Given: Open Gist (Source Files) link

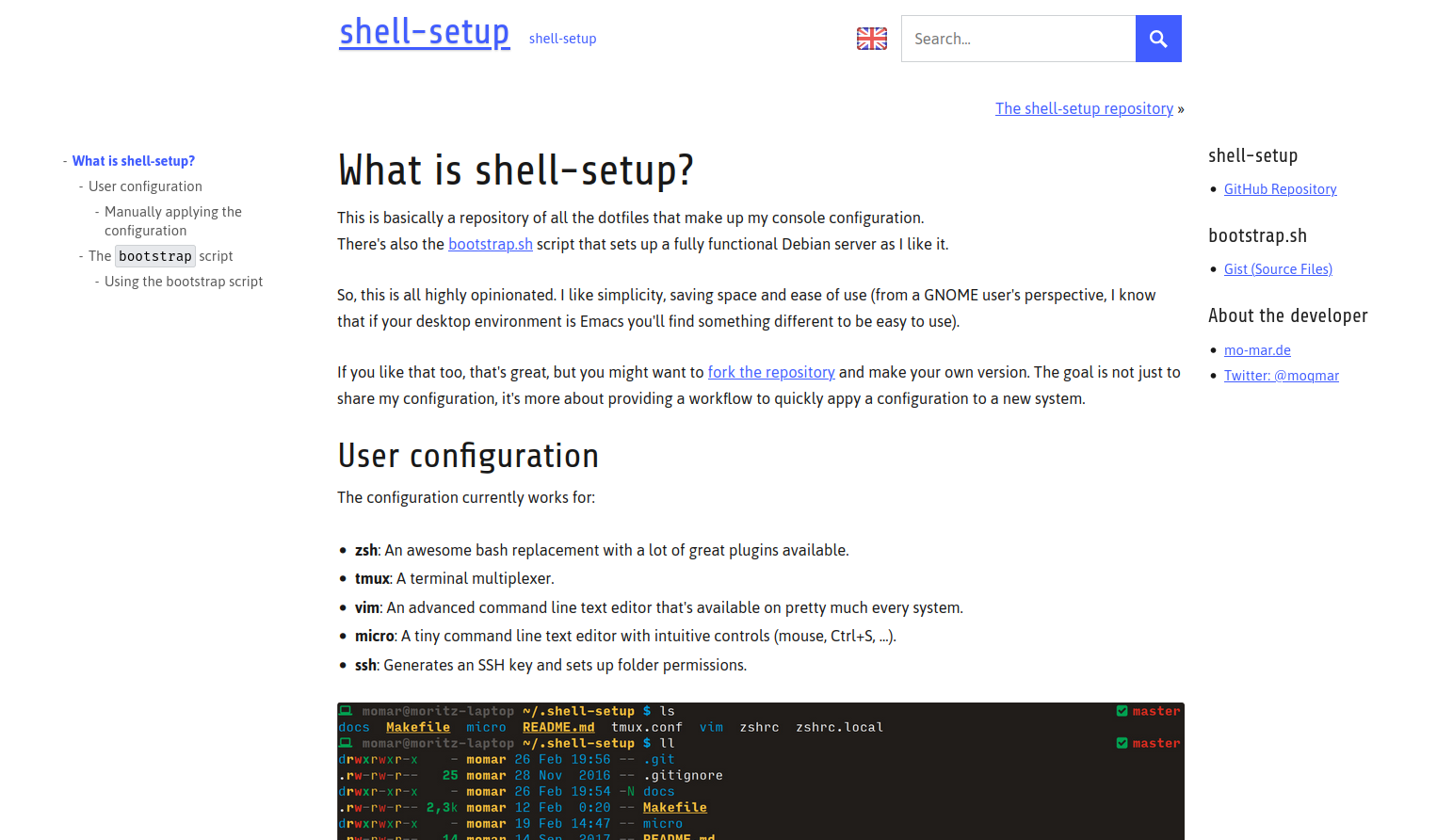Looking at the screenshot, I should click(x=1278, y=269).
